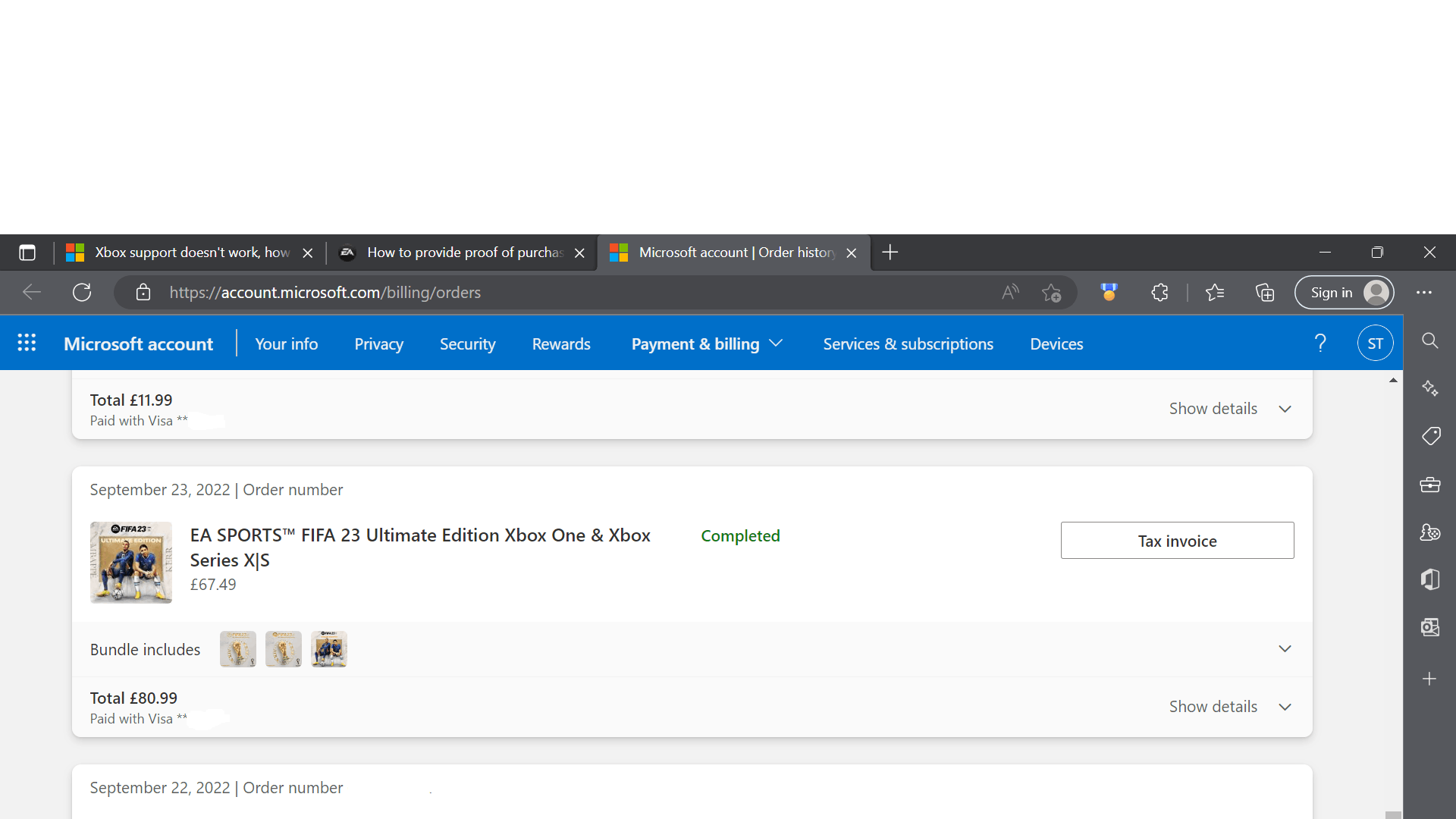Click the Microsoft Edge favorites star icon

1051,292
